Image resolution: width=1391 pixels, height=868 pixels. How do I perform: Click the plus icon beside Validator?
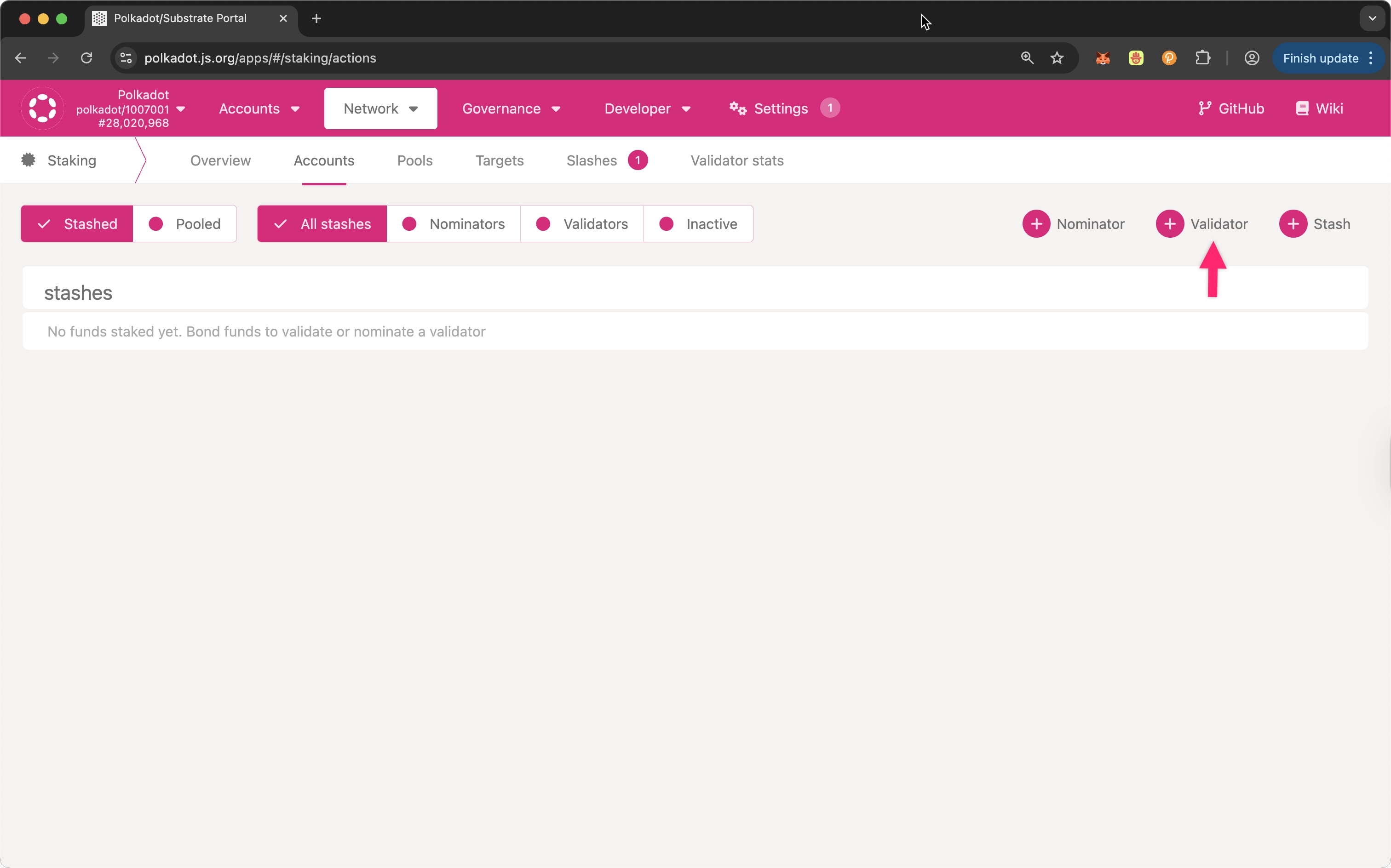(x=1170, y=224)
